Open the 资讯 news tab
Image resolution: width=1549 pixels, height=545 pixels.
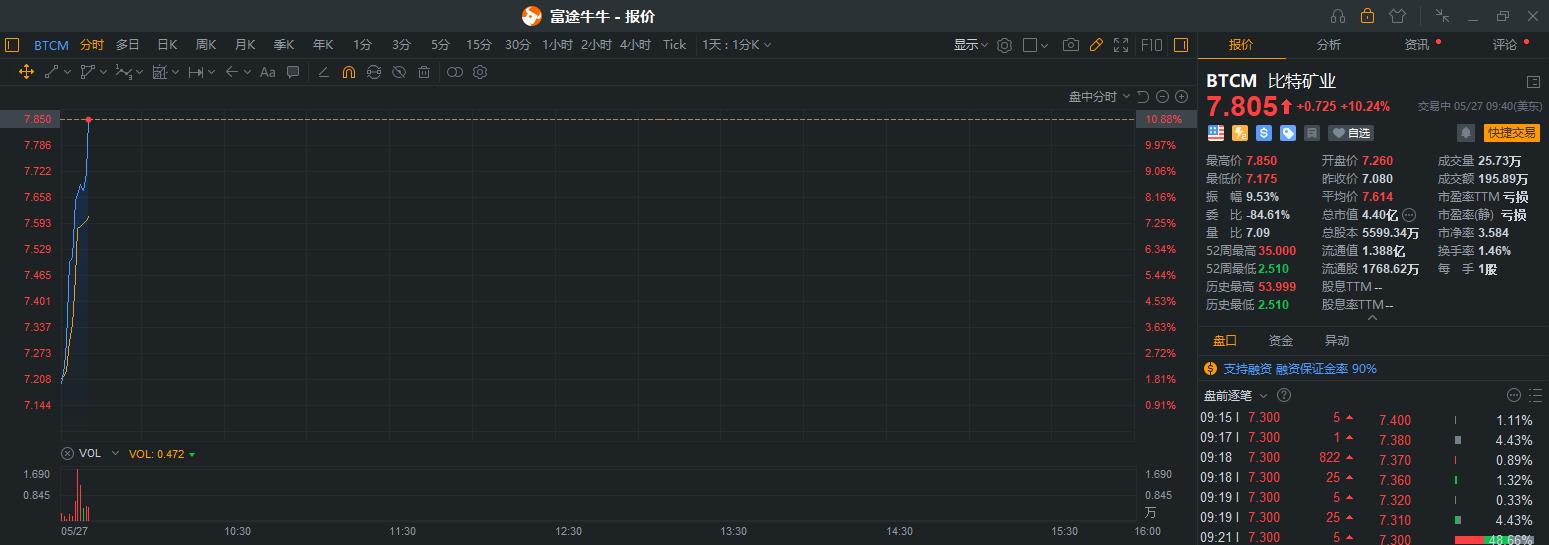(x=1417, y=45)
